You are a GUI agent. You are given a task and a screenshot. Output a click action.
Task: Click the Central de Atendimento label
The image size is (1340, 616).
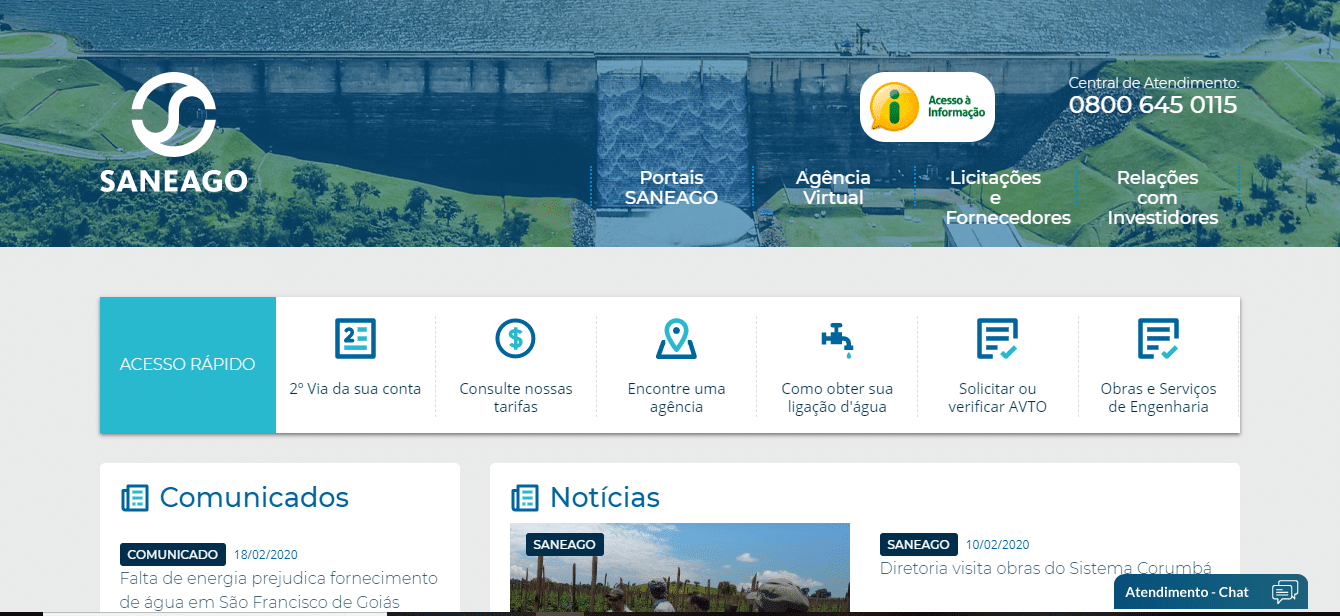[x=1154, y=83]
